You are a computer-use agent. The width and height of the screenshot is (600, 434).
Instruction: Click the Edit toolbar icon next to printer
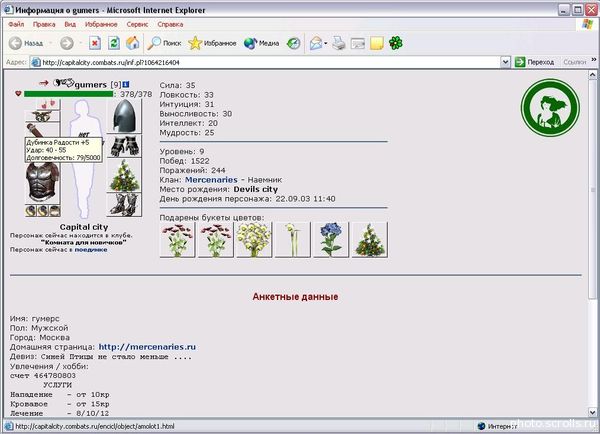coord(357,44)
